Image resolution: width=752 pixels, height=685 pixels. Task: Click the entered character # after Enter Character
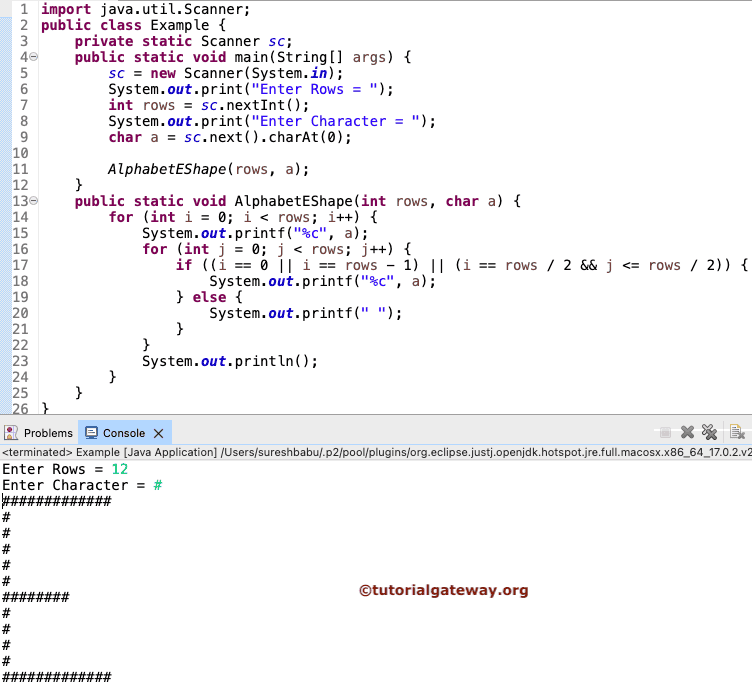(157, 485)
